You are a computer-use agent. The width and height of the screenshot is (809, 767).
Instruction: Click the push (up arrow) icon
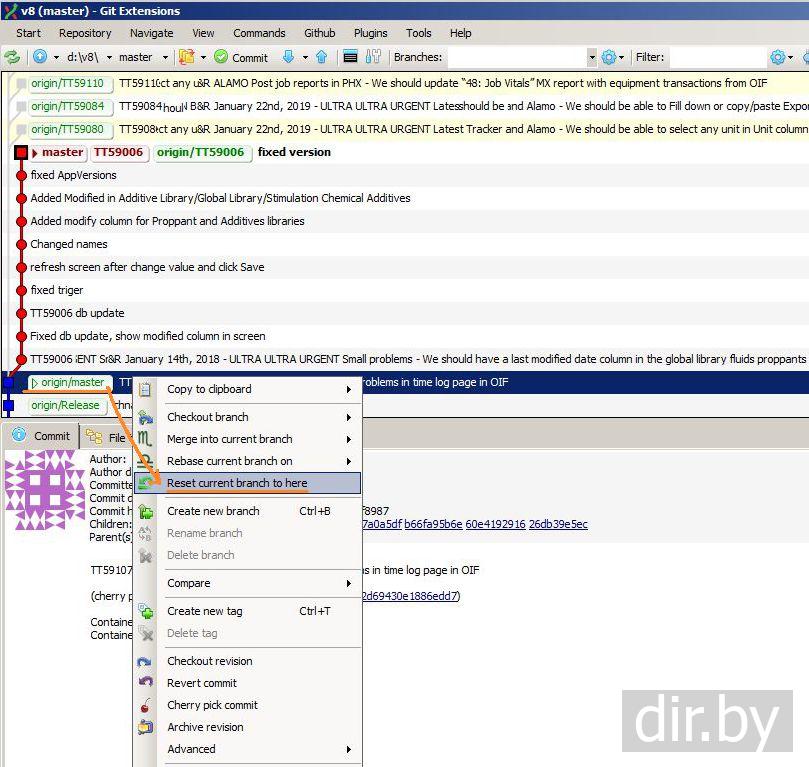[x=321, y=57]
